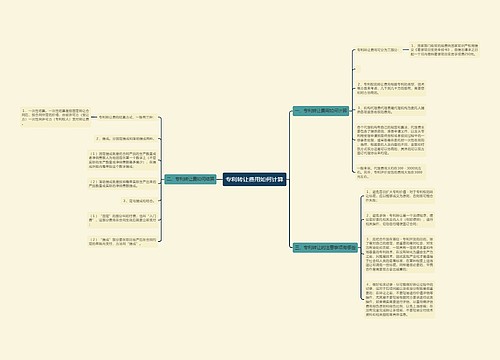Viewport: 500px width, 360px height.
Task: Click the bottom-right note numbered 4 under branch 三
Action: [400, 299]
